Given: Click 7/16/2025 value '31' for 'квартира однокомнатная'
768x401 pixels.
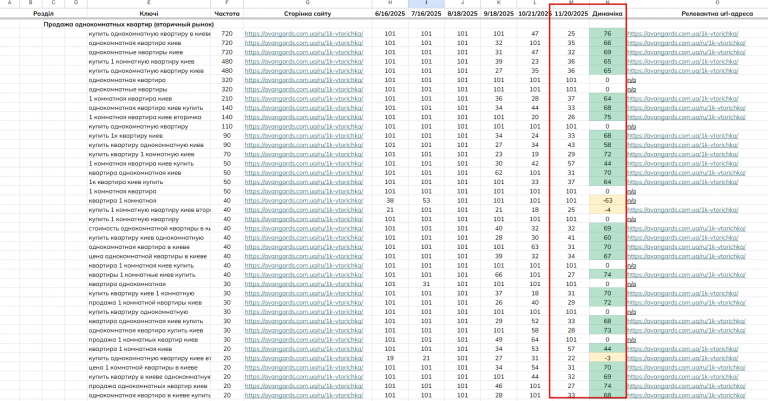Looking at the screenshot, I should pyautogui.click(x=426, y=284).
